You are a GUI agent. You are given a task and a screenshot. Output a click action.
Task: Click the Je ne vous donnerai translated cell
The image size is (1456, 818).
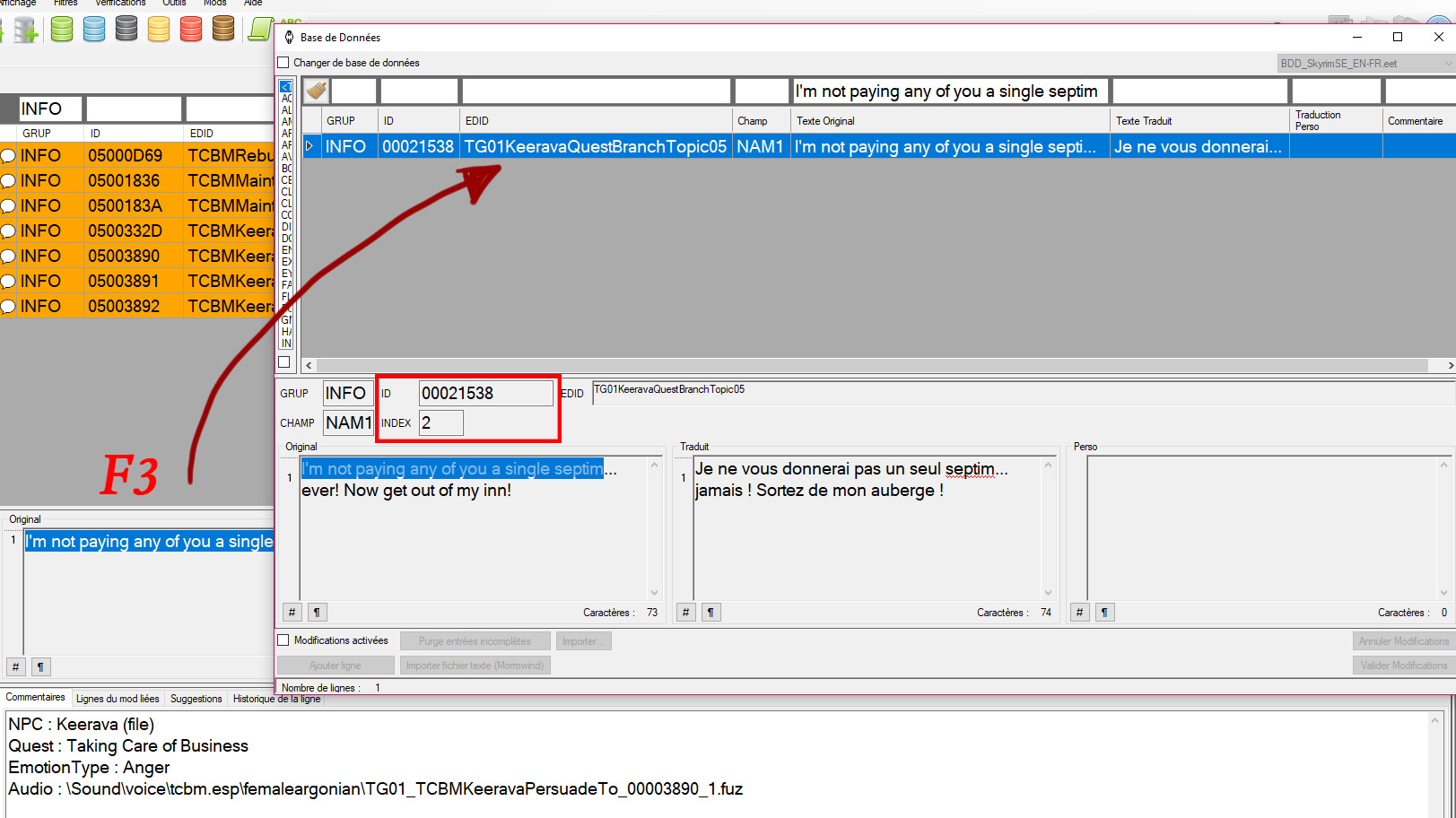click(x=1199, y=146)
